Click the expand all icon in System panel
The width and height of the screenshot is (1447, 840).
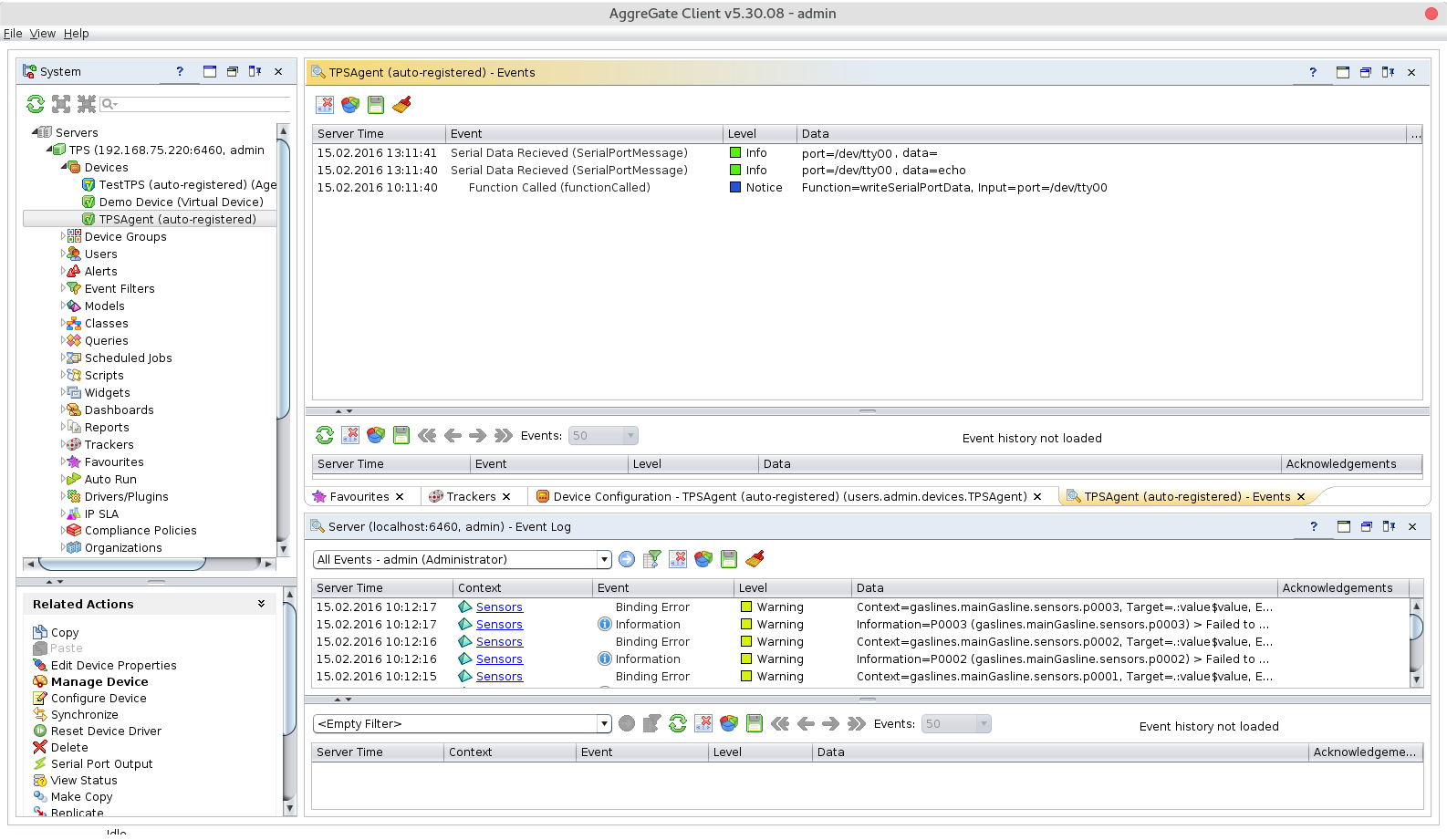click(x=61, y=104)
